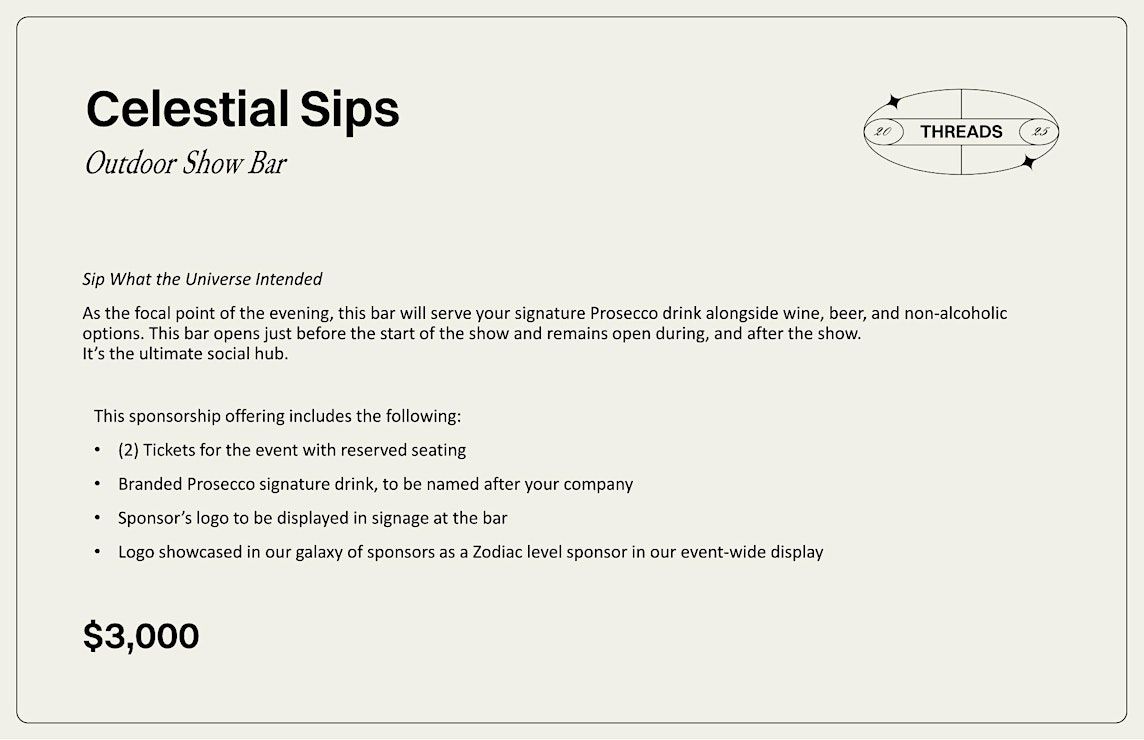Viewport: 1144px width, 740px height.
Task: Click the sponsor's logo signage bullet
Action: tap(312, 518)
